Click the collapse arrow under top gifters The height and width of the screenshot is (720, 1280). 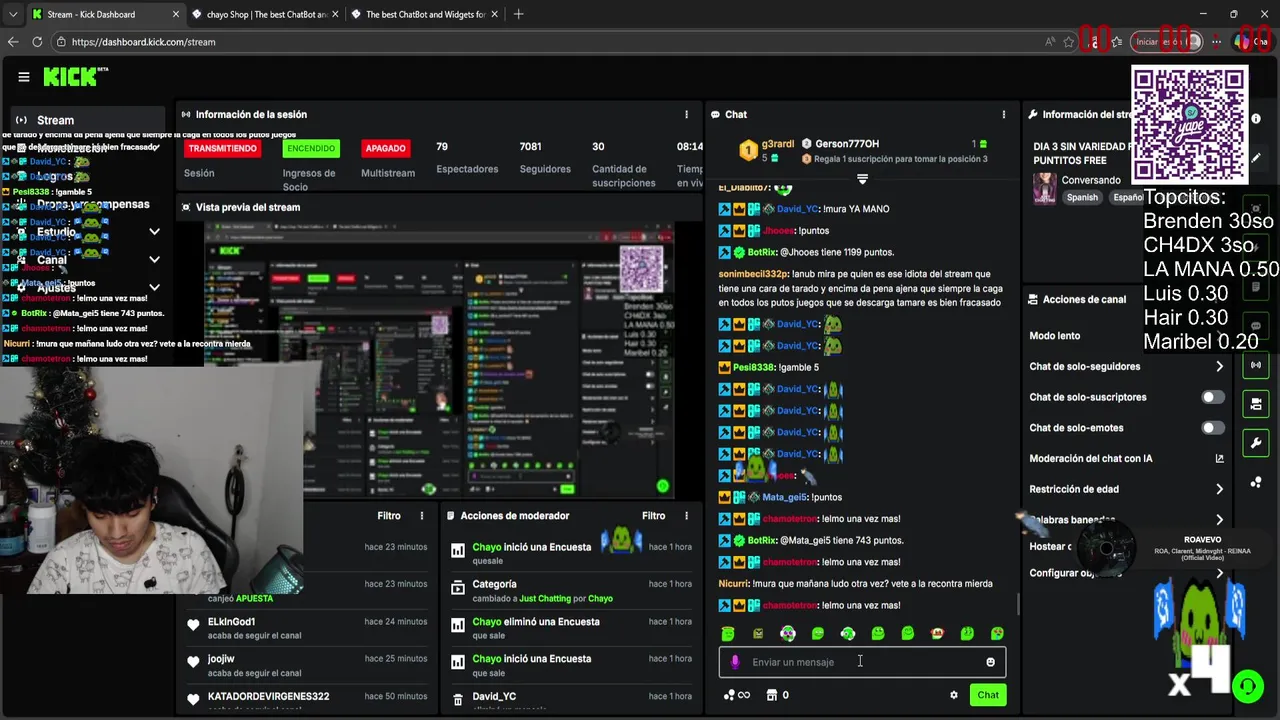(862, 179)
